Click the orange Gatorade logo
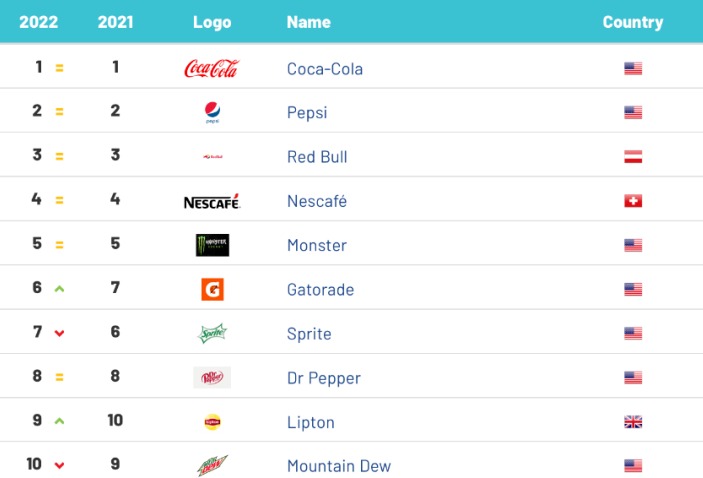 212,289
